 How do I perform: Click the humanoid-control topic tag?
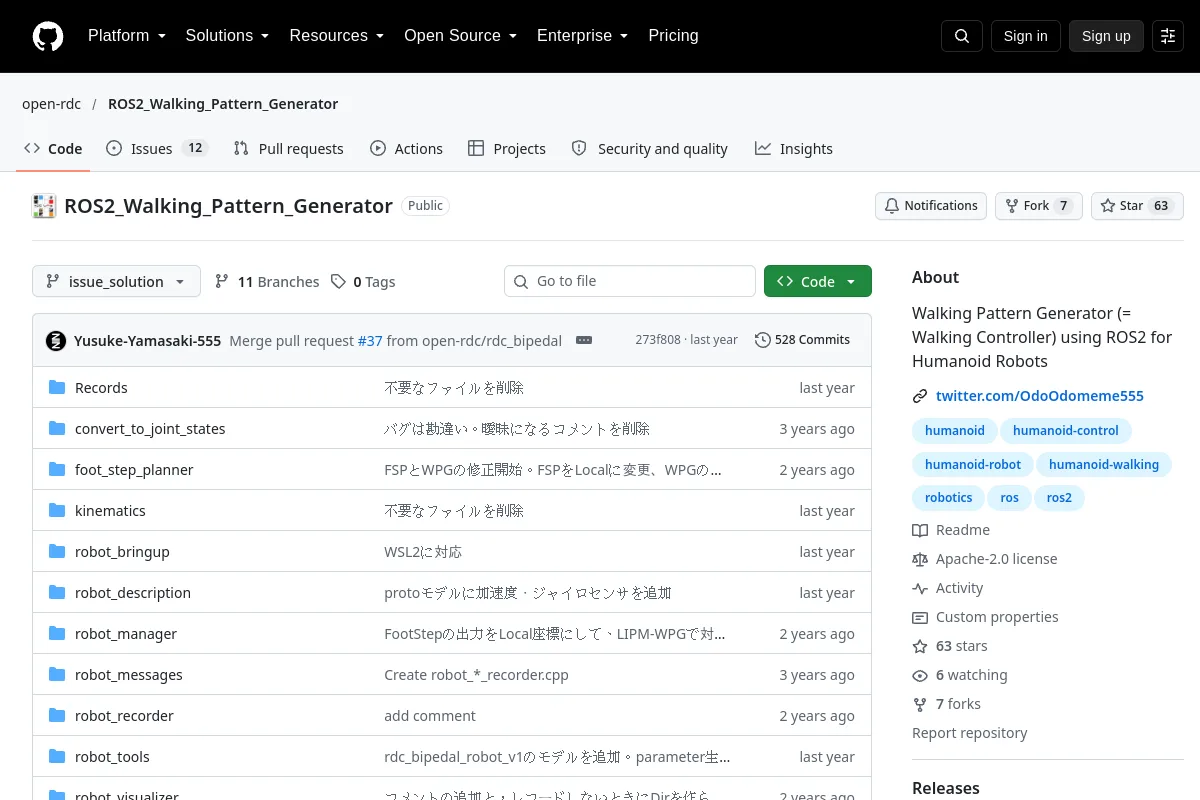click(x=1066, y=431)
